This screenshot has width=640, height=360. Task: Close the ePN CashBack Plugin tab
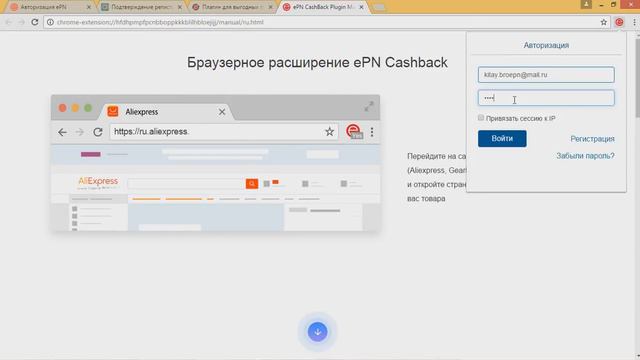[x=361, y=7]
